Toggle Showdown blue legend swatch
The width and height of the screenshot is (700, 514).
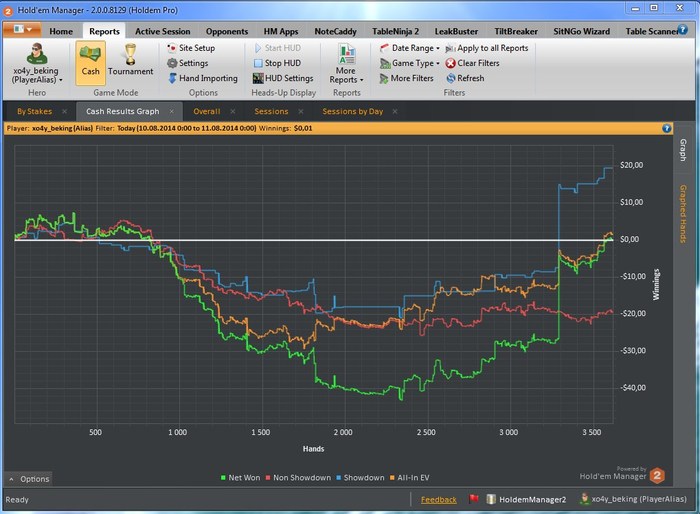[x=339, y=478]
